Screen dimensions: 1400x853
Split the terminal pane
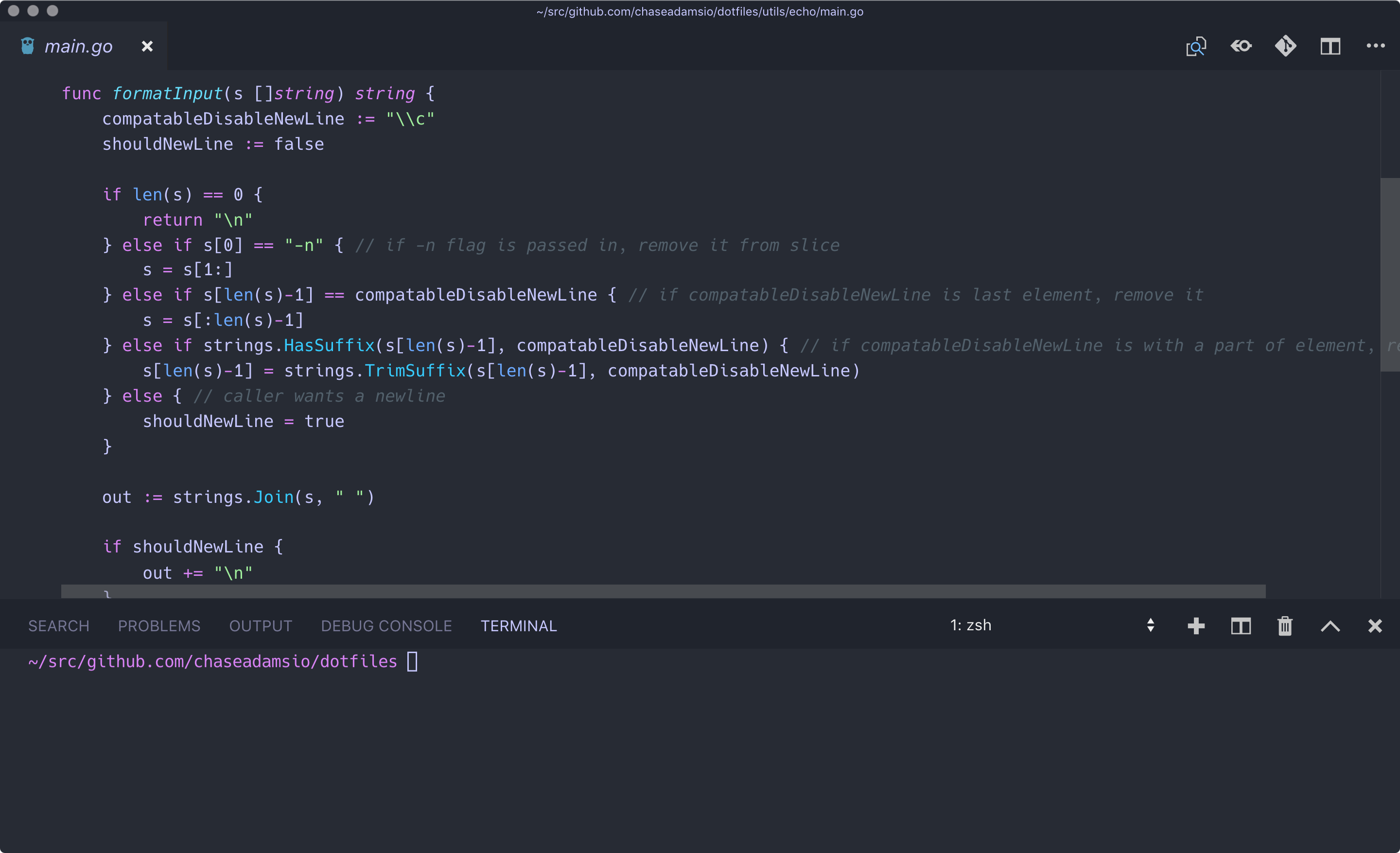[x=1241, y=626]
